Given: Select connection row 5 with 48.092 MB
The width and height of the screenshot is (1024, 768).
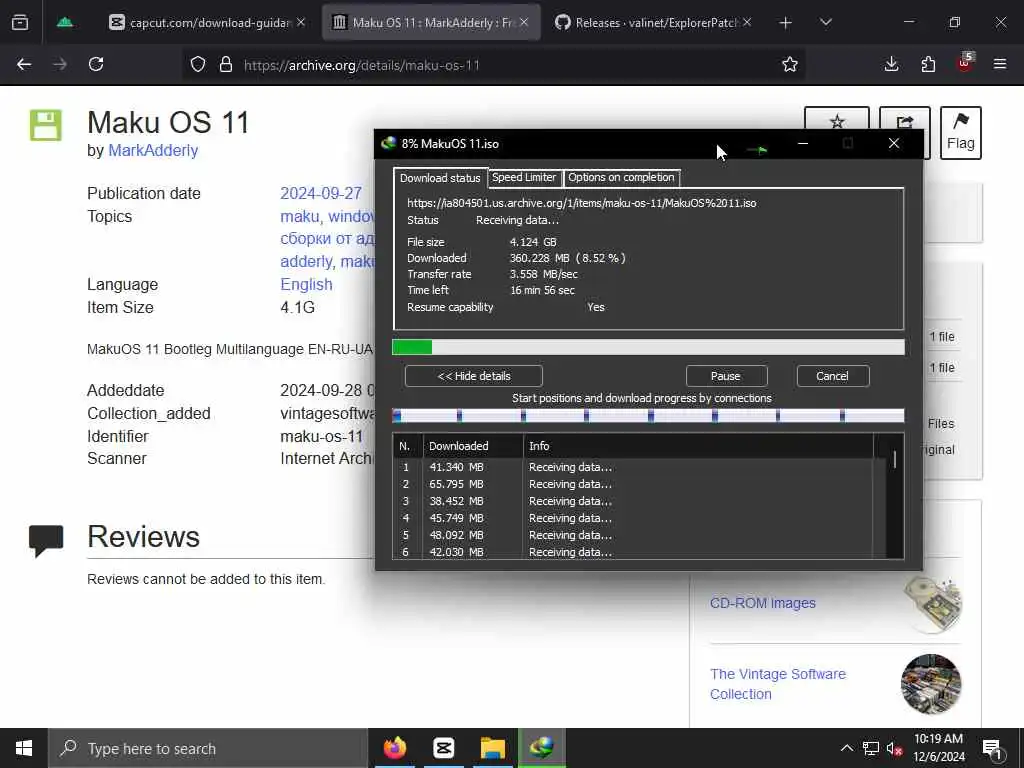Looking at the screenshot, I should pos(633,535).
